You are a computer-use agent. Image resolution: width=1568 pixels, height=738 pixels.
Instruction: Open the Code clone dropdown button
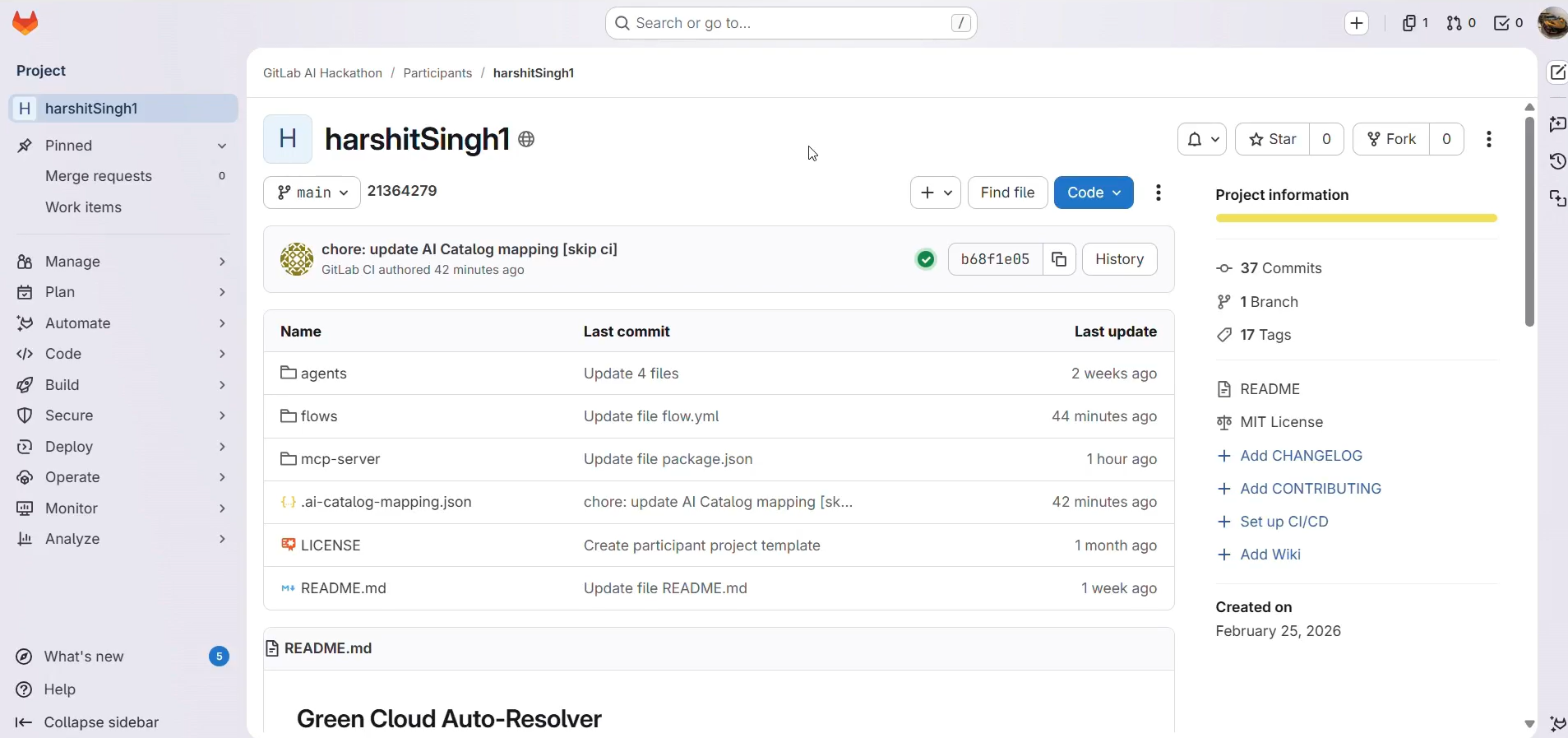(x=1094, y=193)
